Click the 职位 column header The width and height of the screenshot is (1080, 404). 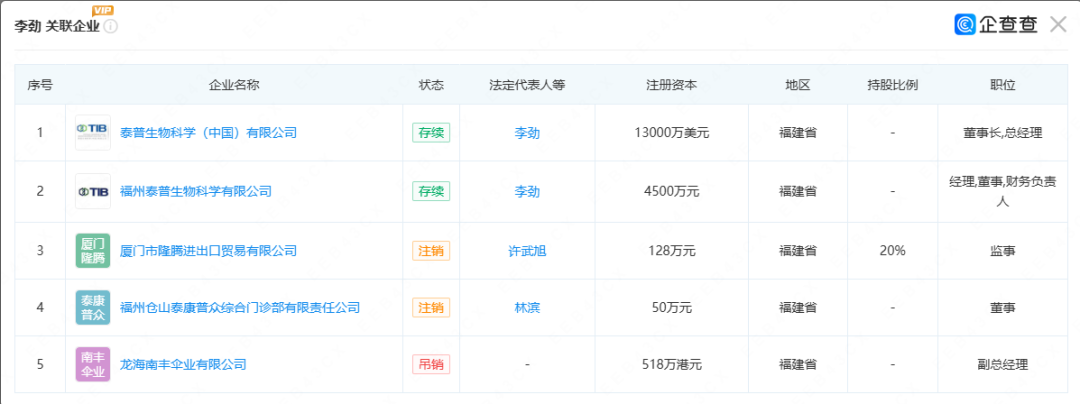click(x=1003, y=85)
